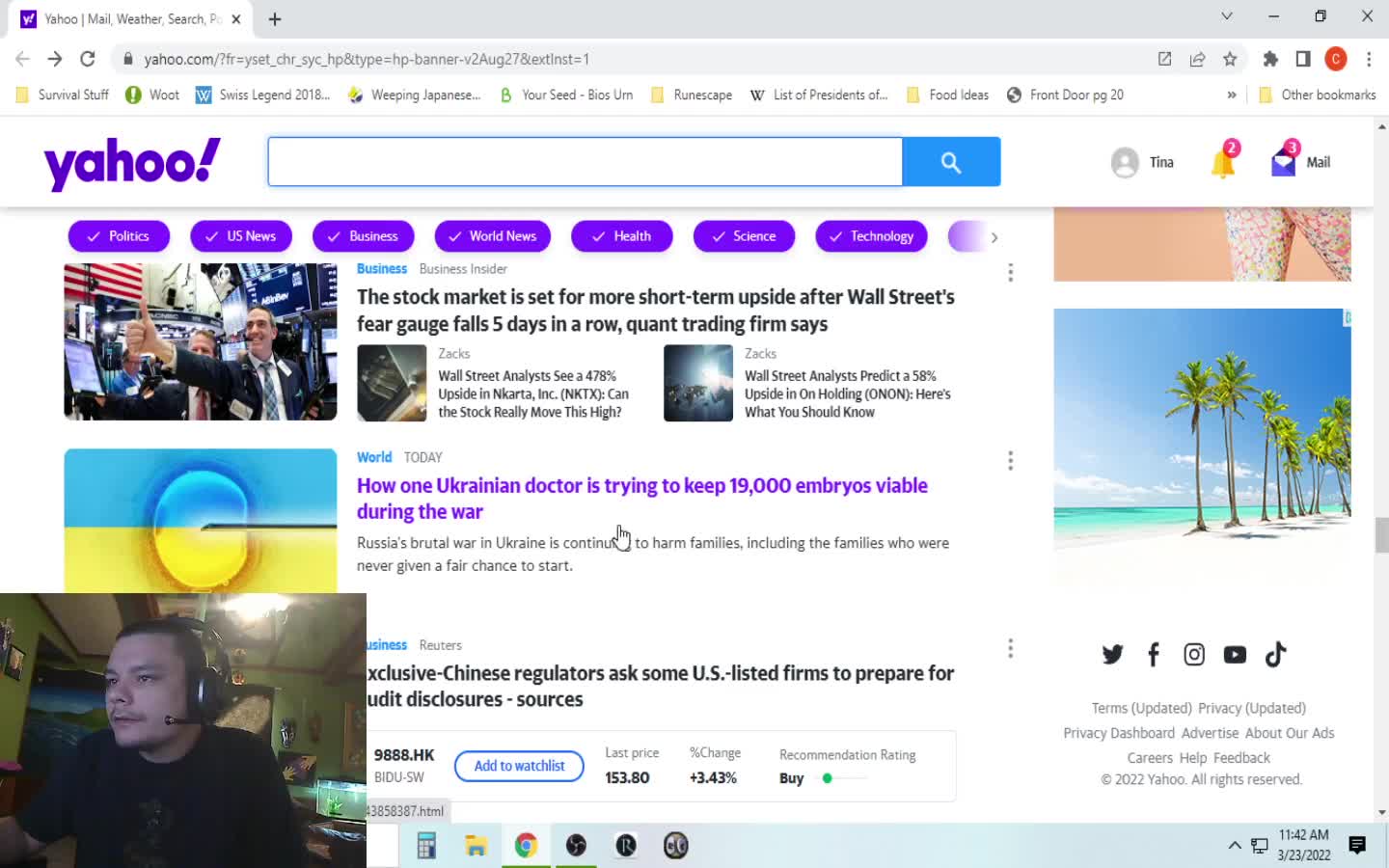Open the Ukrainian doctor embryos headline
This screenshot has width=1389, height=868.
pyautogui.click(x=642, y=499)
